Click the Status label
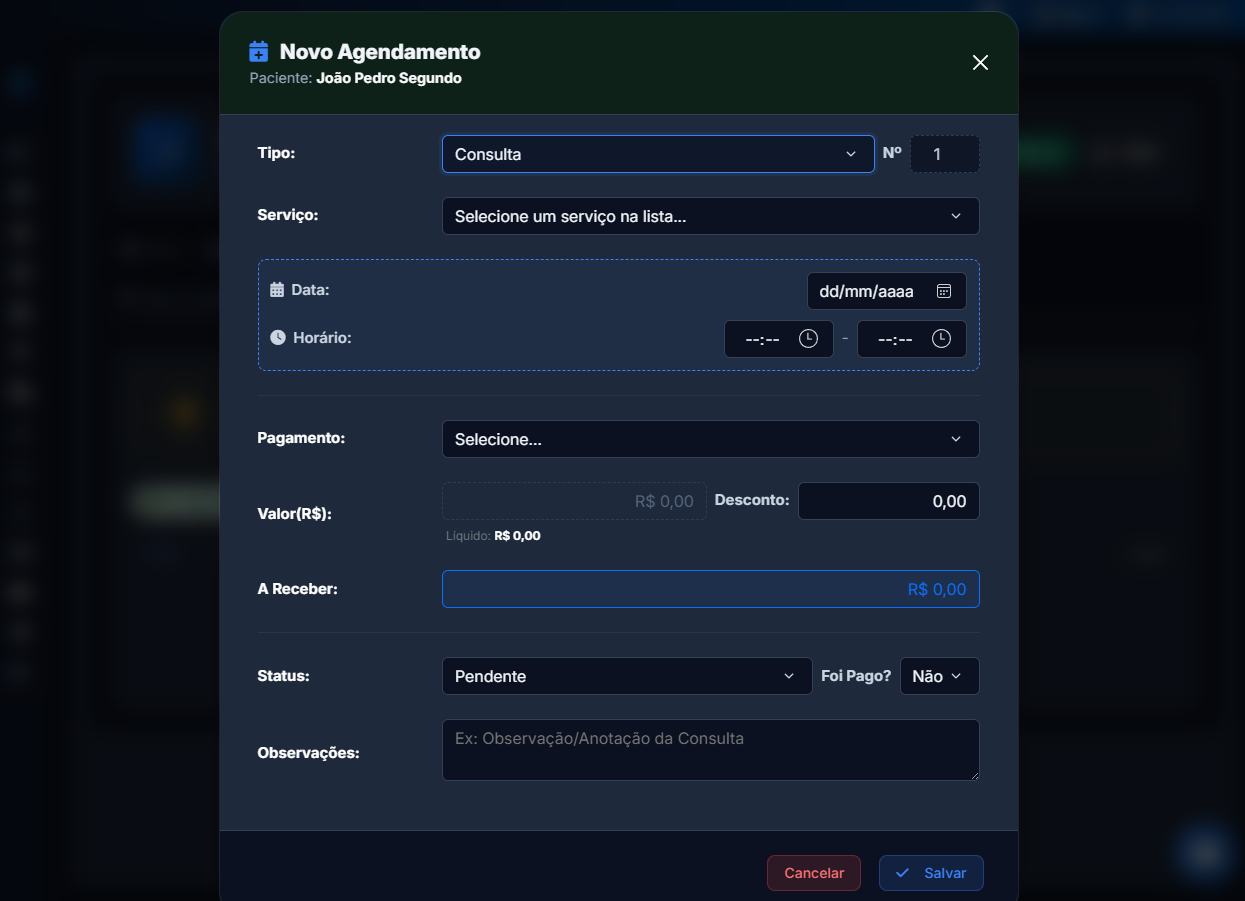Image resolution: width=1245 pixels, height=901 pixels. point(284,676)
